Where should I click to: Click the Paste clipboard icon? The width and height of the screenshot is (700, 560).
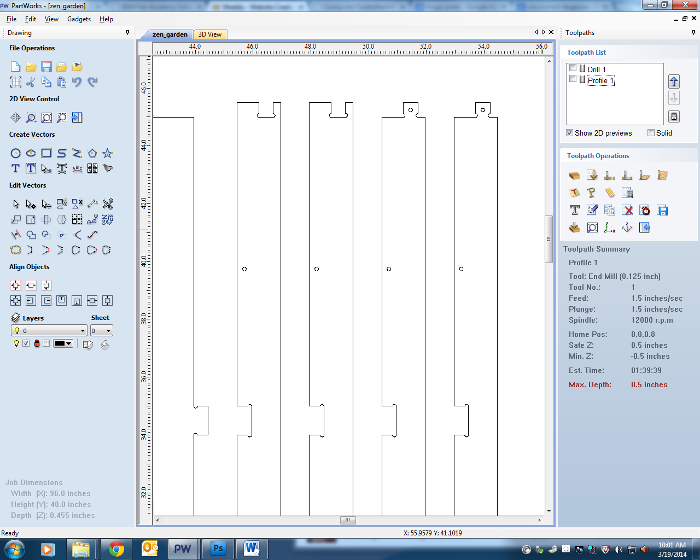click(x=61, y=82)
